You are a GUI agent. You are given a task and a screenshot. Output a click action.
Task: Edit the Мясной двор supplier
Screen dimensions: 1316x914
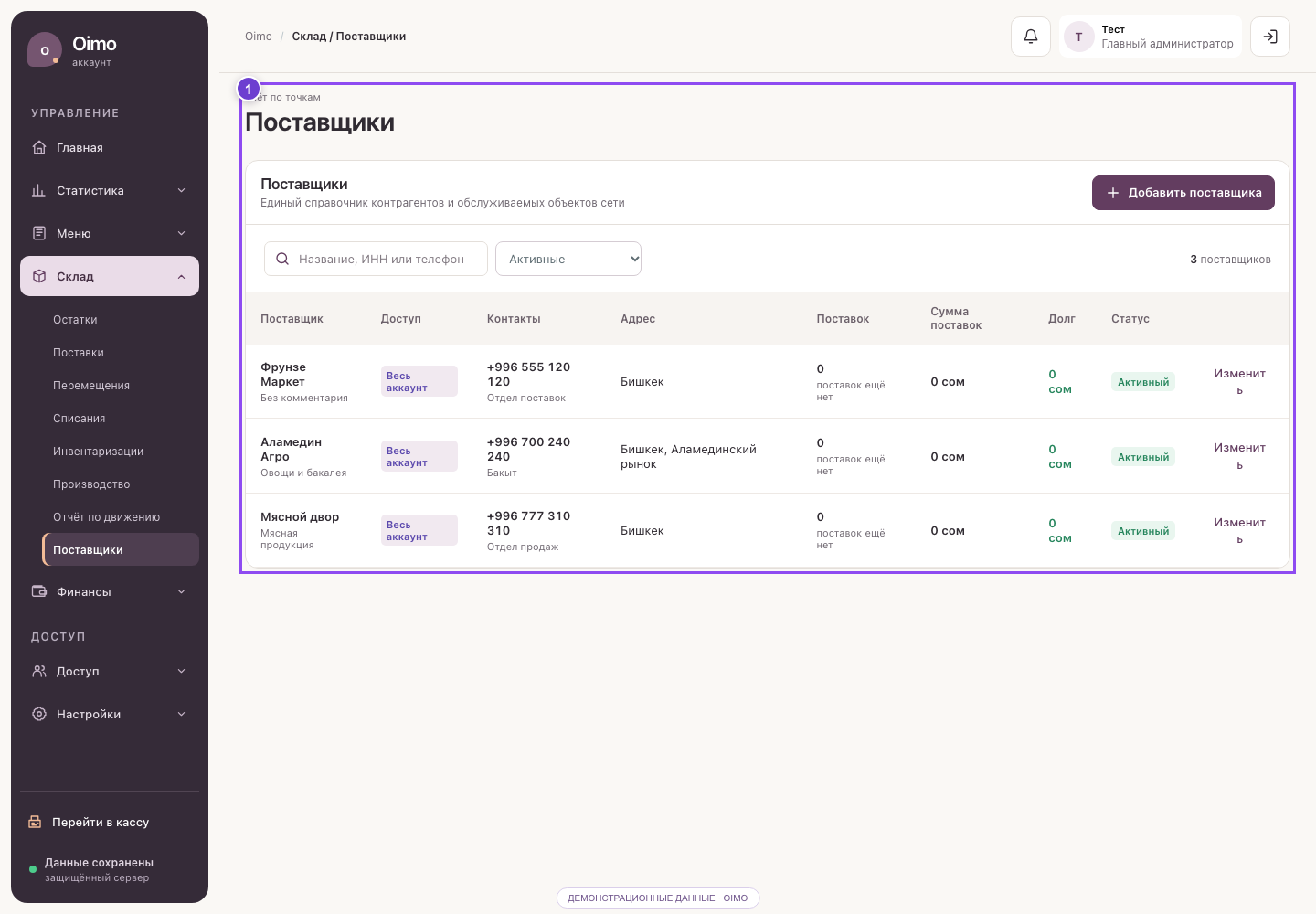(x=1239, y=530)
